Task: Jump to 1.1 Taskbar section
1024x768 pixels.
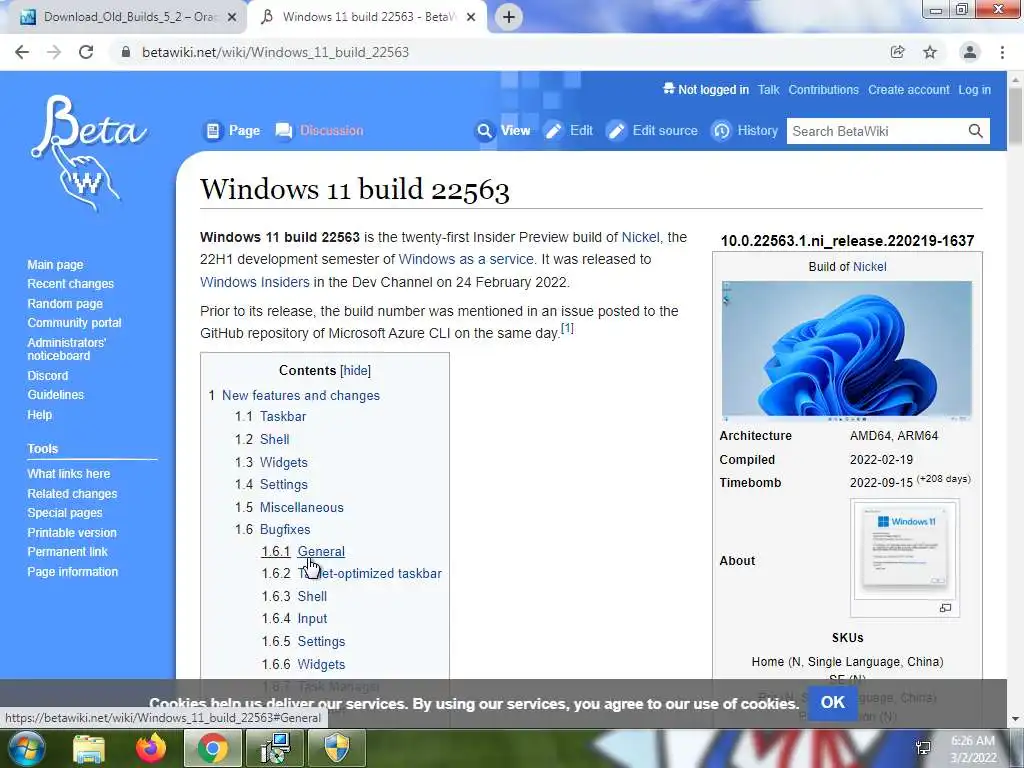Action: click(283, 416)
